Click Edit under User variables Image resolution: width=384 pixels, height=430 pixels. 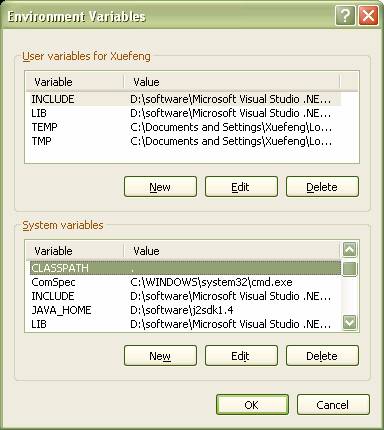(x=241, y=187)
